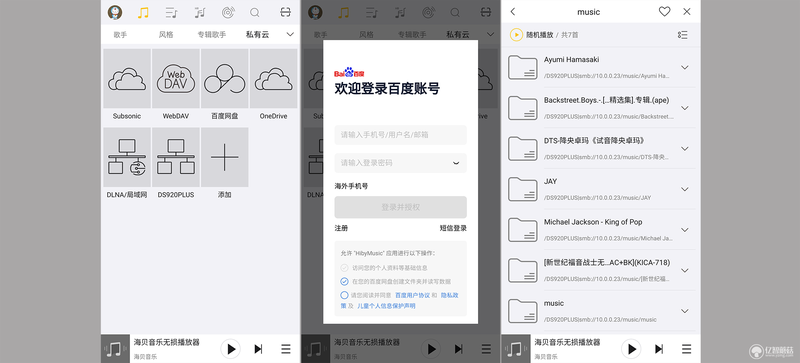The width and height of the screenshot is (800, 363).
Task: Expand the tab dropdown chevron next to 私有云 in left screen
Action: (x=290, y=34)
